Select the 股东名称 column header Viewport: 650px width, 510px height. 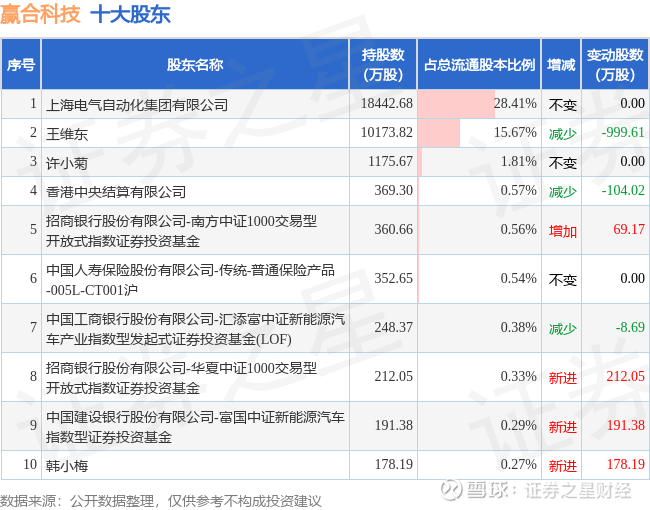(195, 64)
